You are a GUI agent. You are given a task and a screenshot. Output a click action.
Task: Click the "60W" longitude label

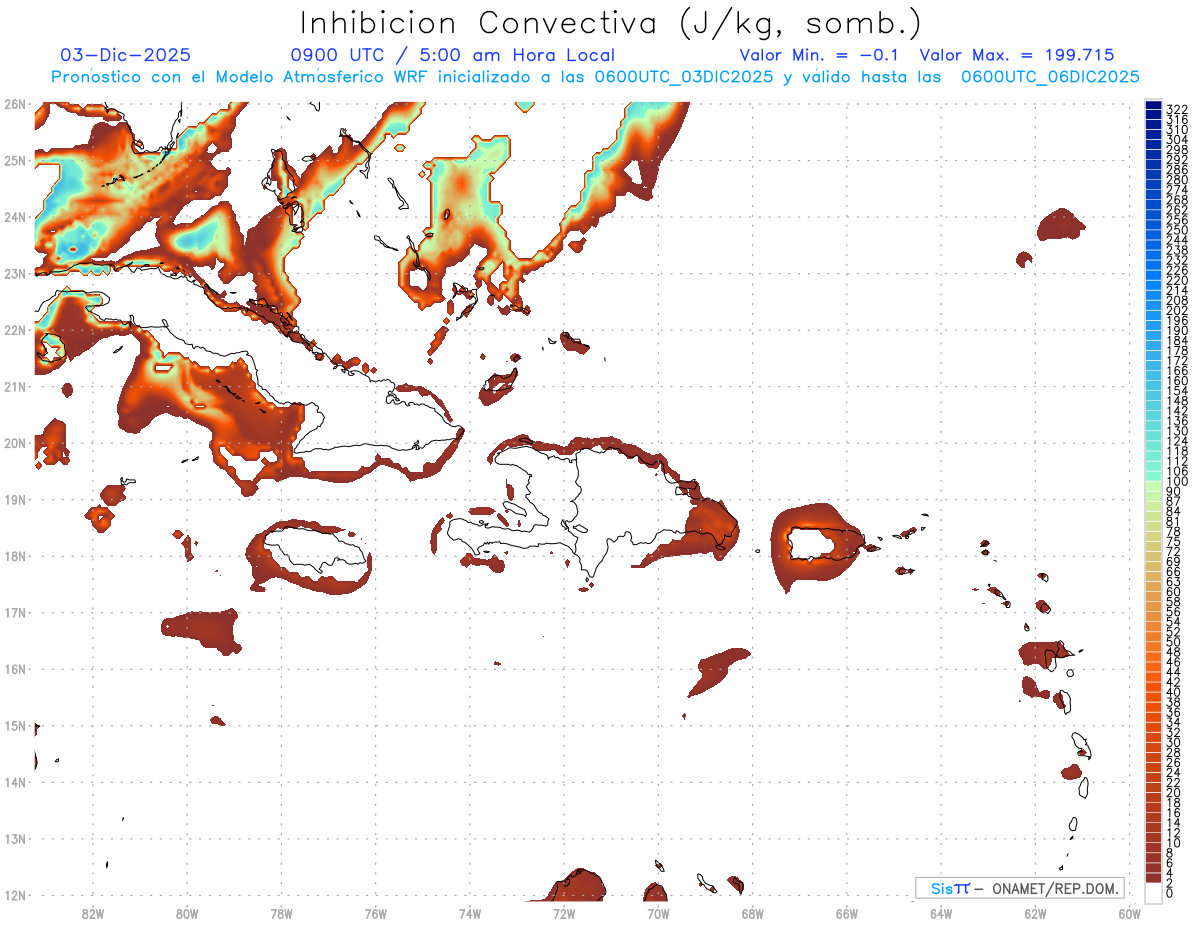coord(1129,913)
